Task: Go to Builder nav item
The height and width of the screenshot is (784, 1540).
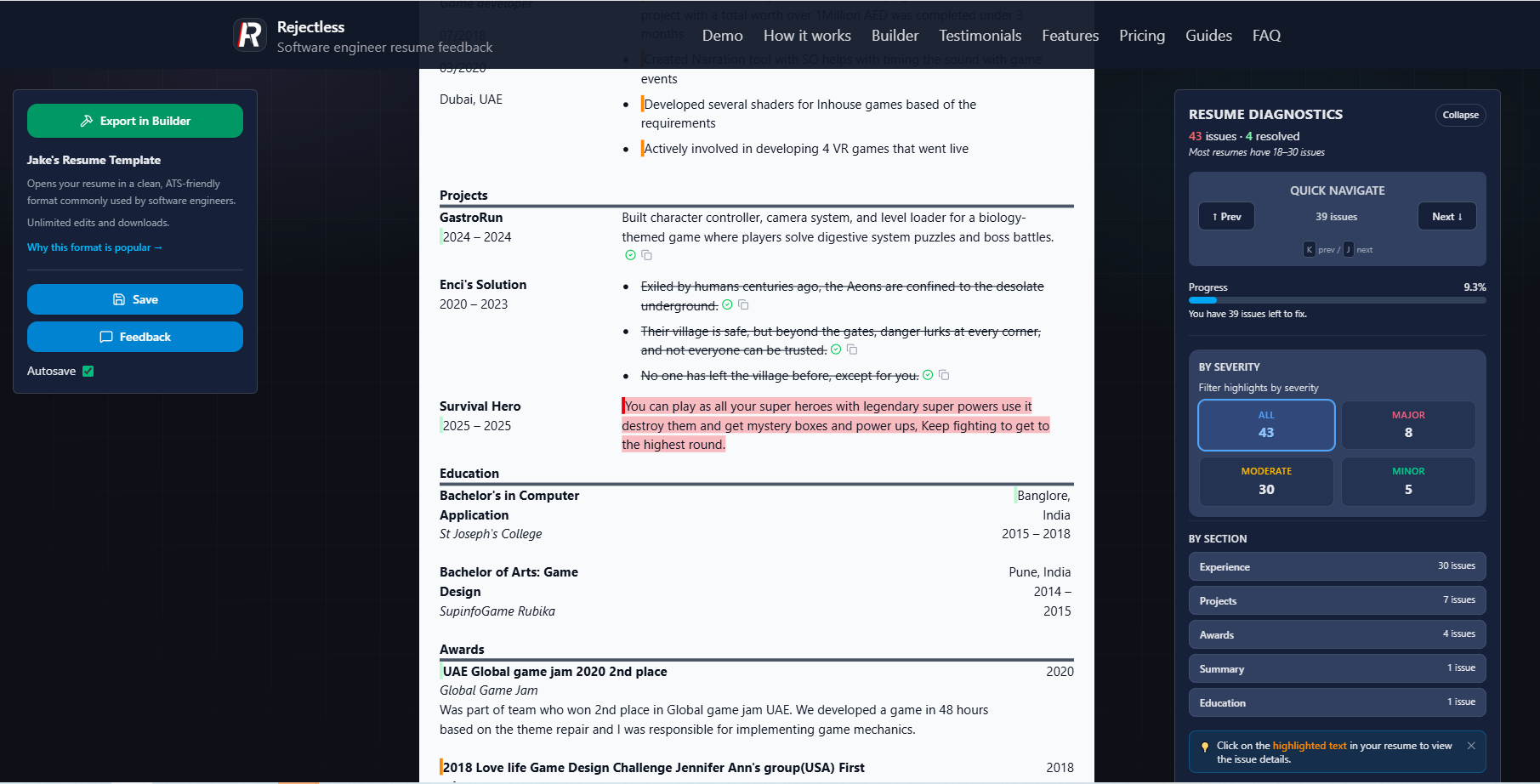Action: point(895,36)
